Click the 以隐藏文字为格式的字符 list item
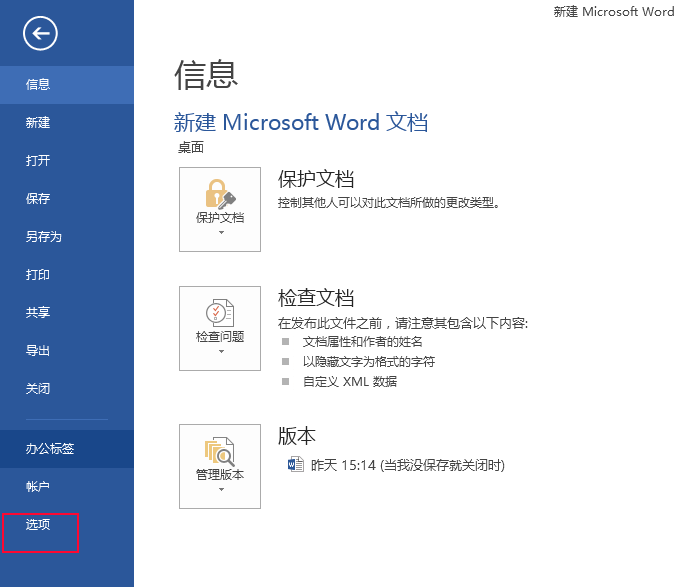Viewport: 678px width, 587px height. click(x=368, y=362)
